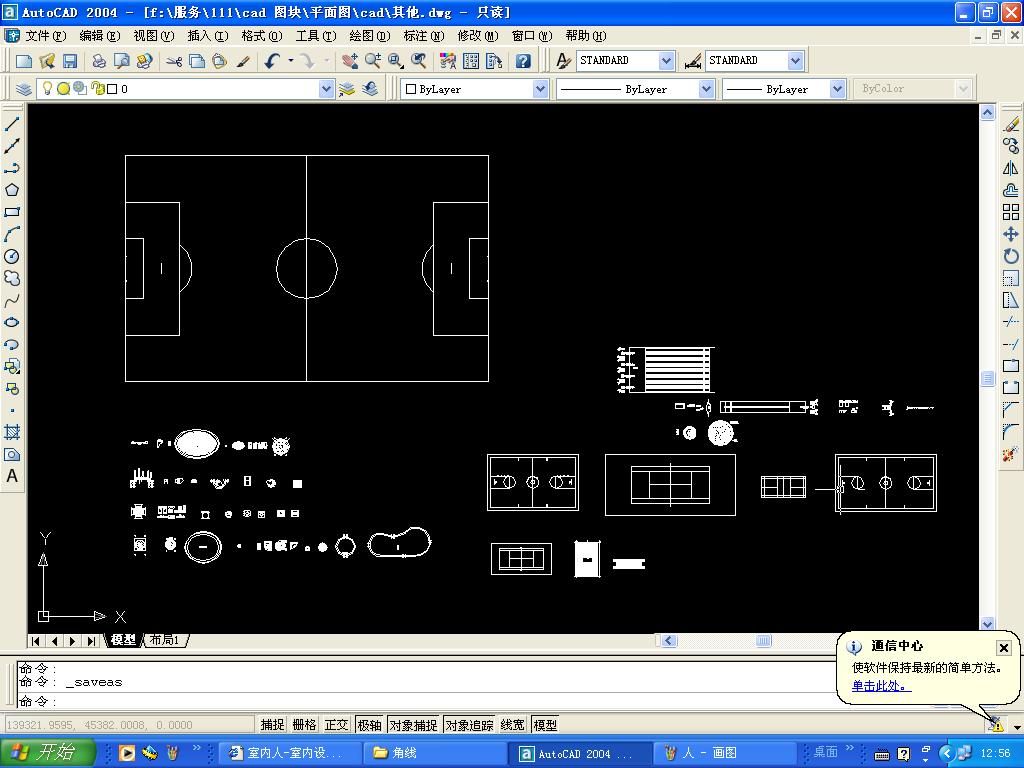Image resolution: width=1024 pixels, height=768 pixels.
Task: Open the Layer Properties Manager icon
Action: (x=24, y=89)
